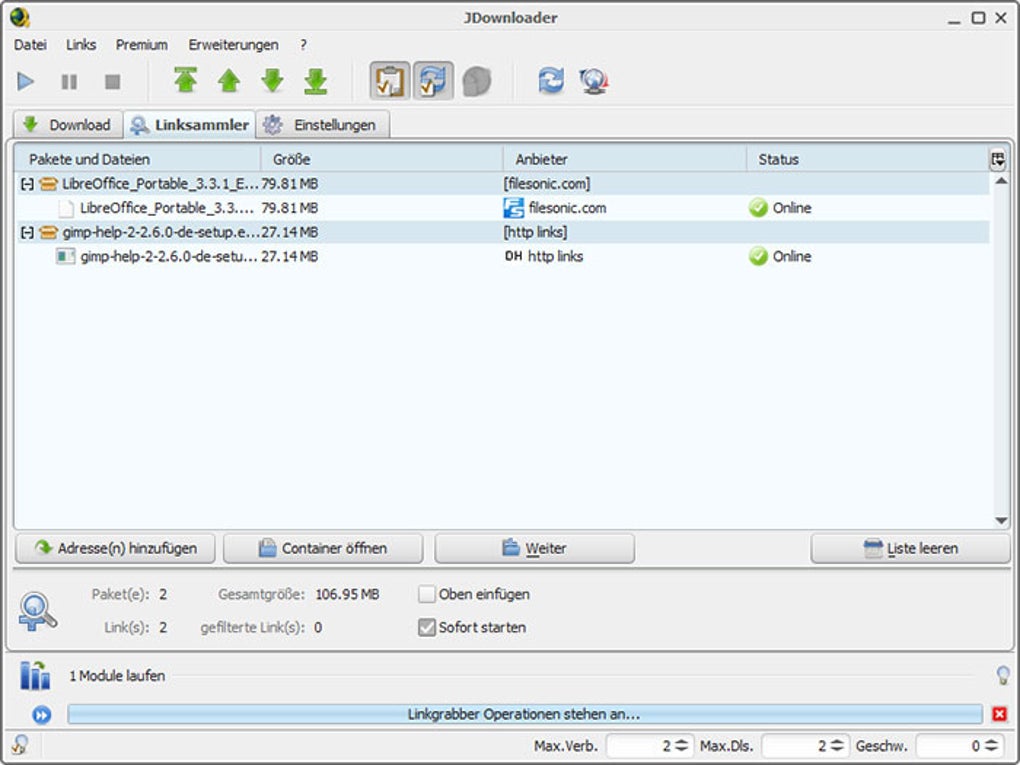Click the LibreOffice package folder icon
This screenshot has height=765, width=1020.
point(49,184)
